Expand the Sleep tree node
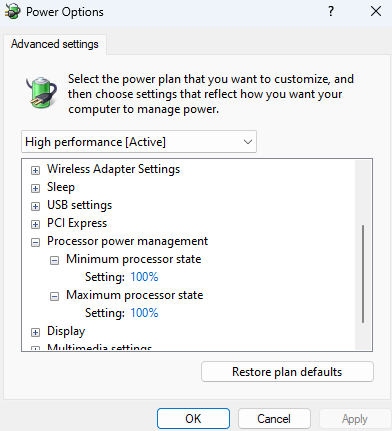The height and width of the screenshot is (431, 392). [35, 188]
